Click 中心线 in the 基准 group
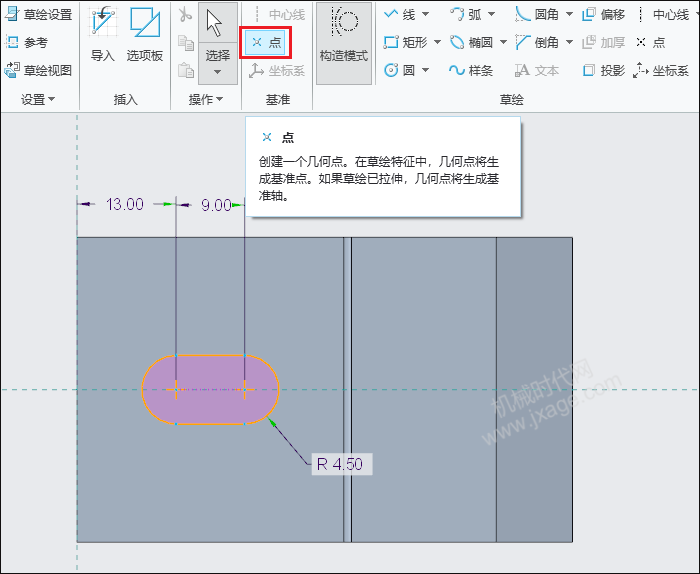 281,14
